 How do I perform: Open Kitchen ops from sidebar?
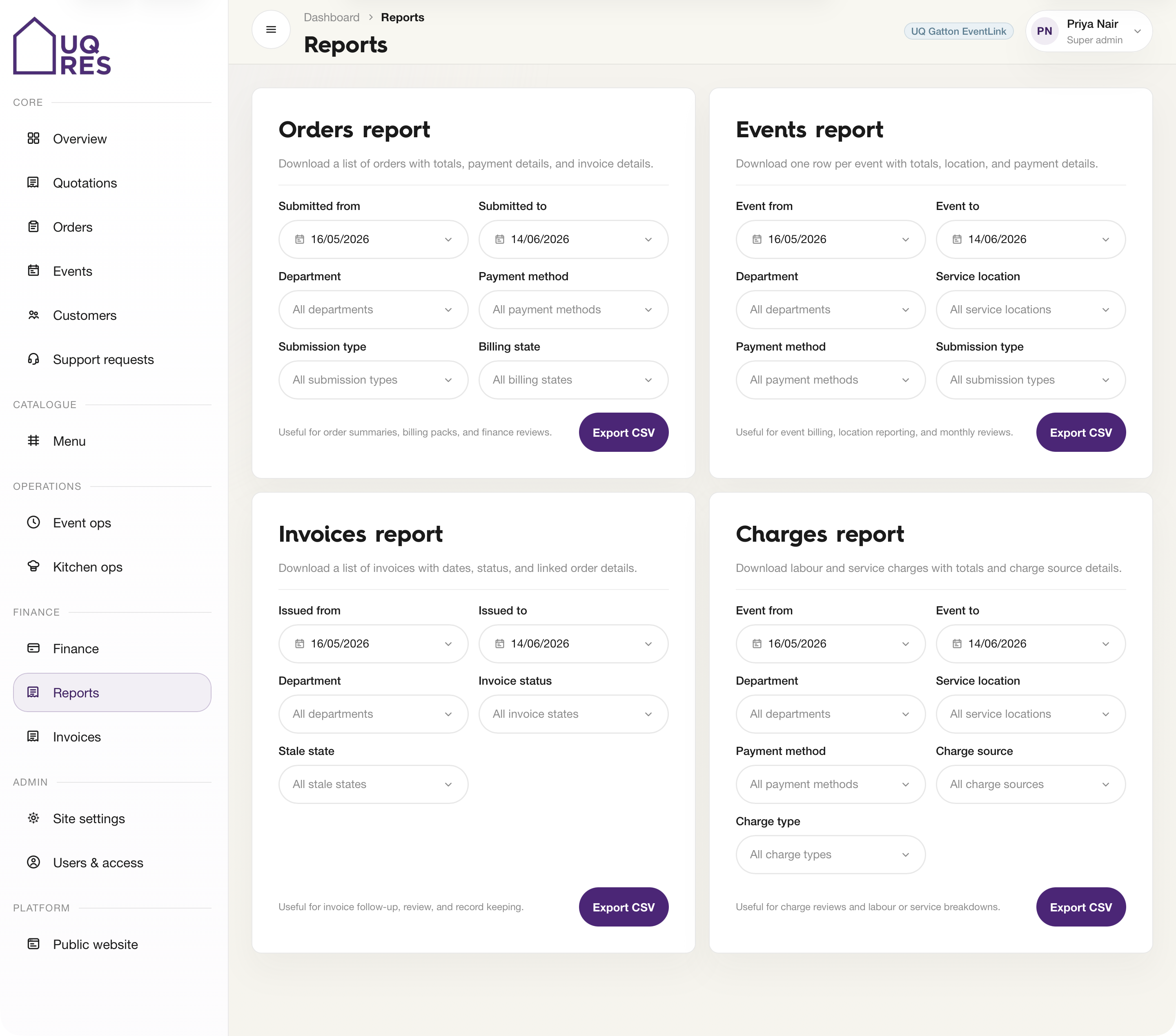click(112, 567)
